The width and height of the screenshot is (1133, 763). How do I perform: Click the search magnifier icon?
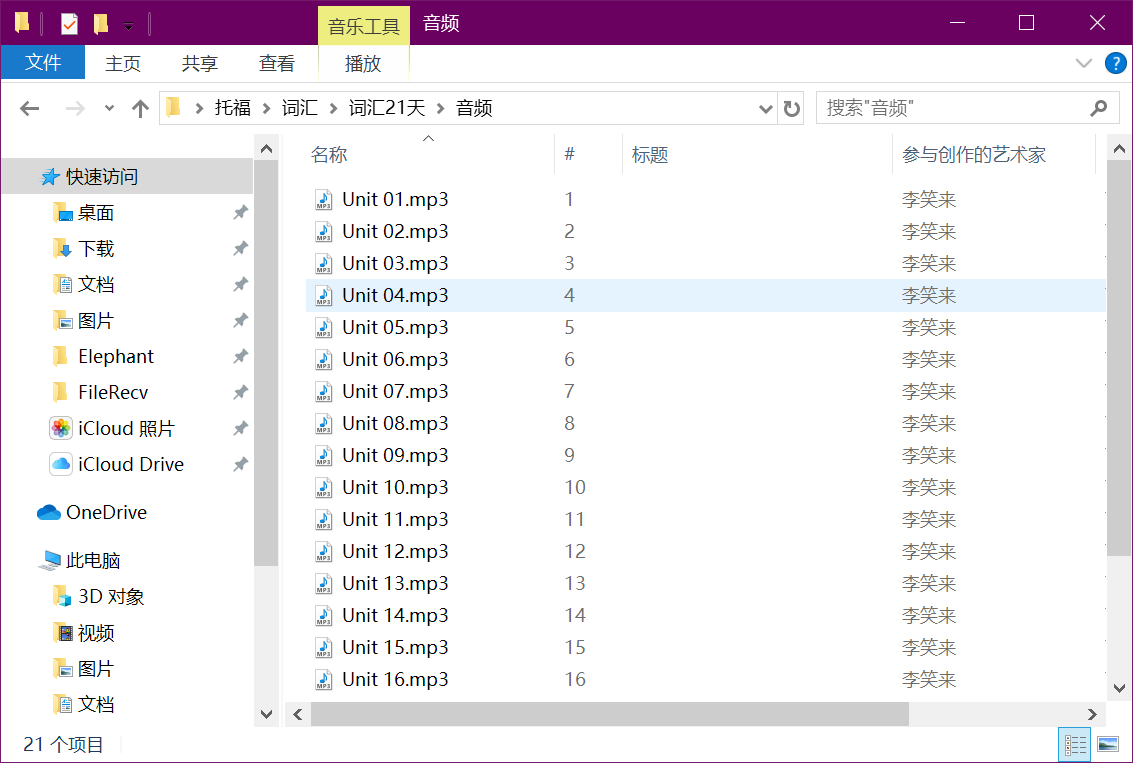pyautogui.click(x=1098, y=108)
